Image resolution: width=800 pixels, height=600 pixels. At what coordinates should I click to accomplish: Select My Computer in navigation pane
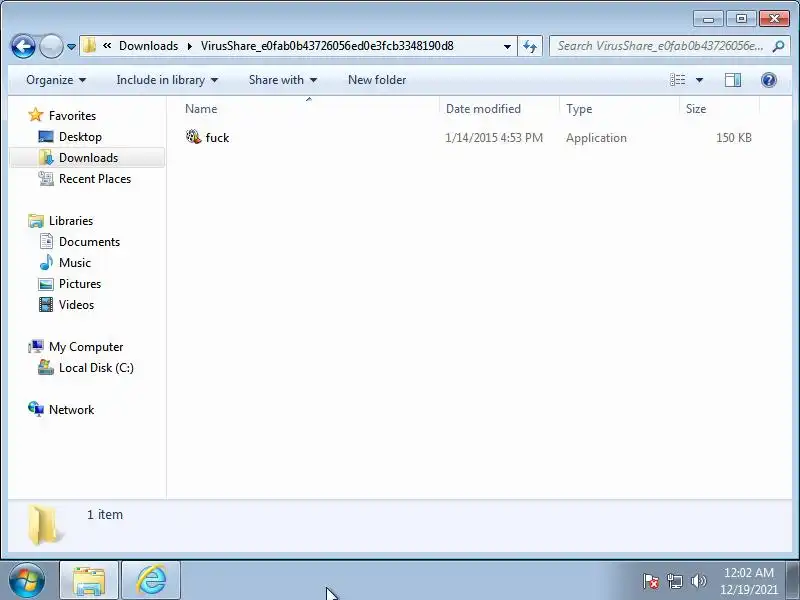(86, 347)
